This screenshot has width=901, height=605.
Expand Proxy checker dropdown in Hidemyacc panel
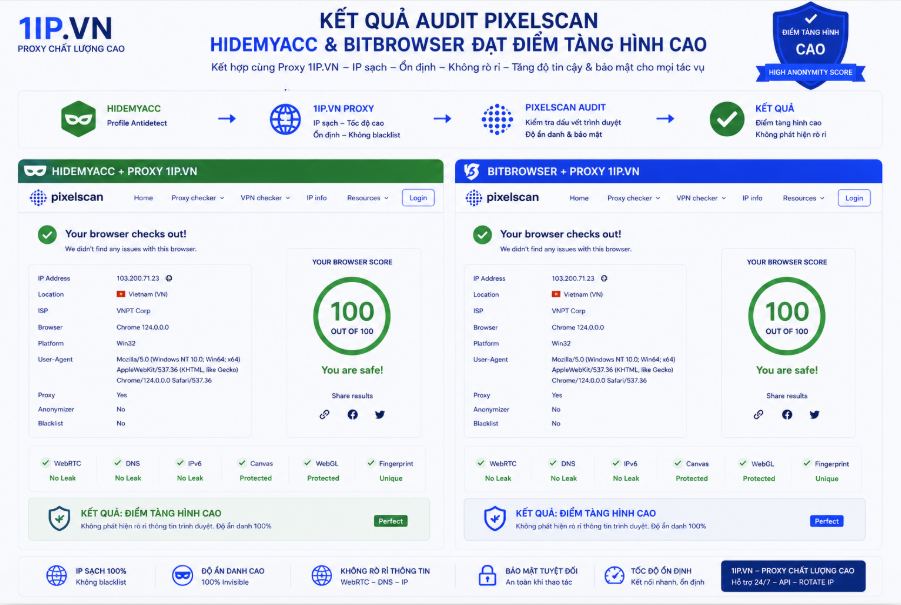(x=198, y=198)
